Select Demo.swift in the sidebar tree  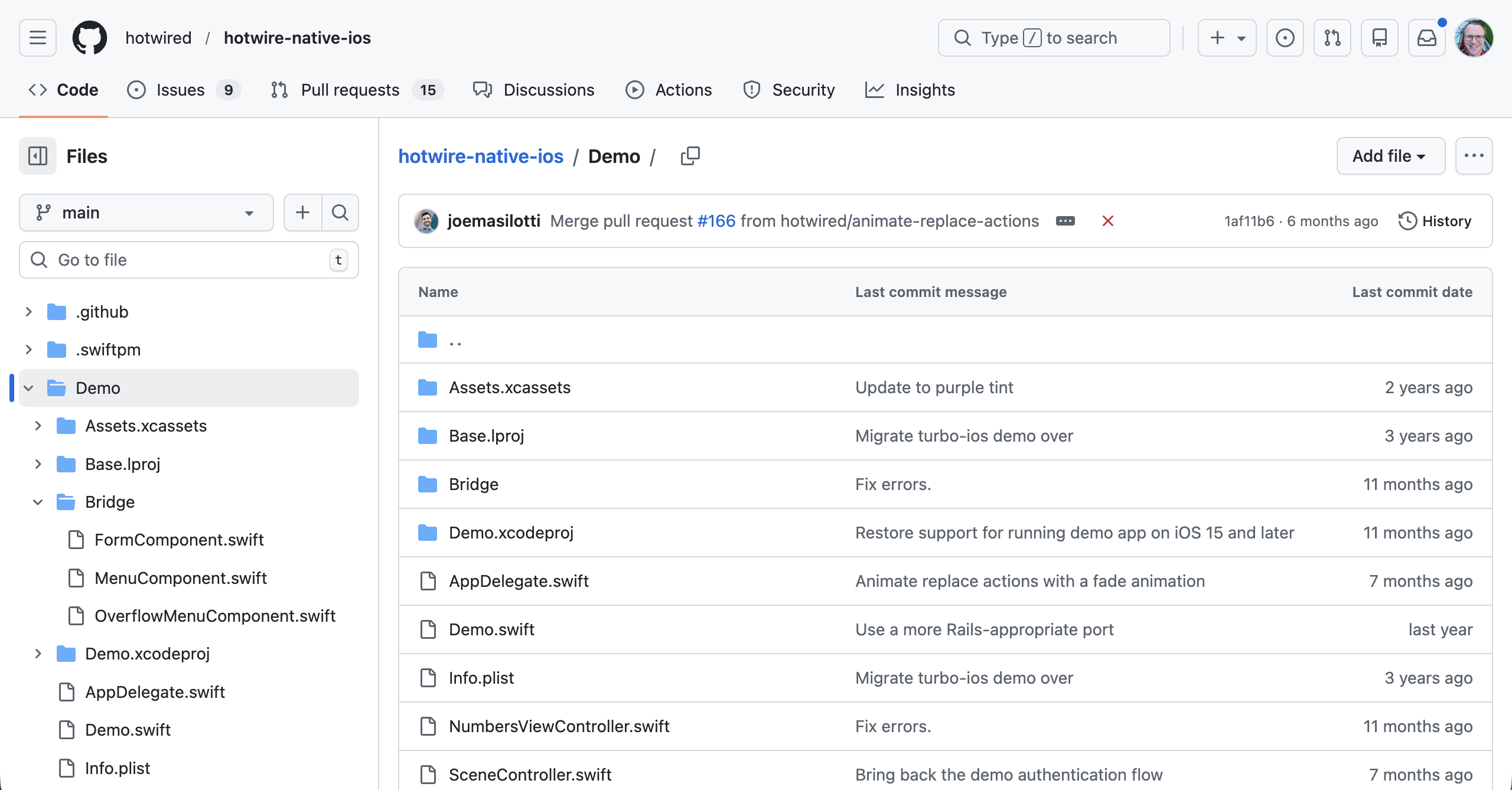click(128, 730)
